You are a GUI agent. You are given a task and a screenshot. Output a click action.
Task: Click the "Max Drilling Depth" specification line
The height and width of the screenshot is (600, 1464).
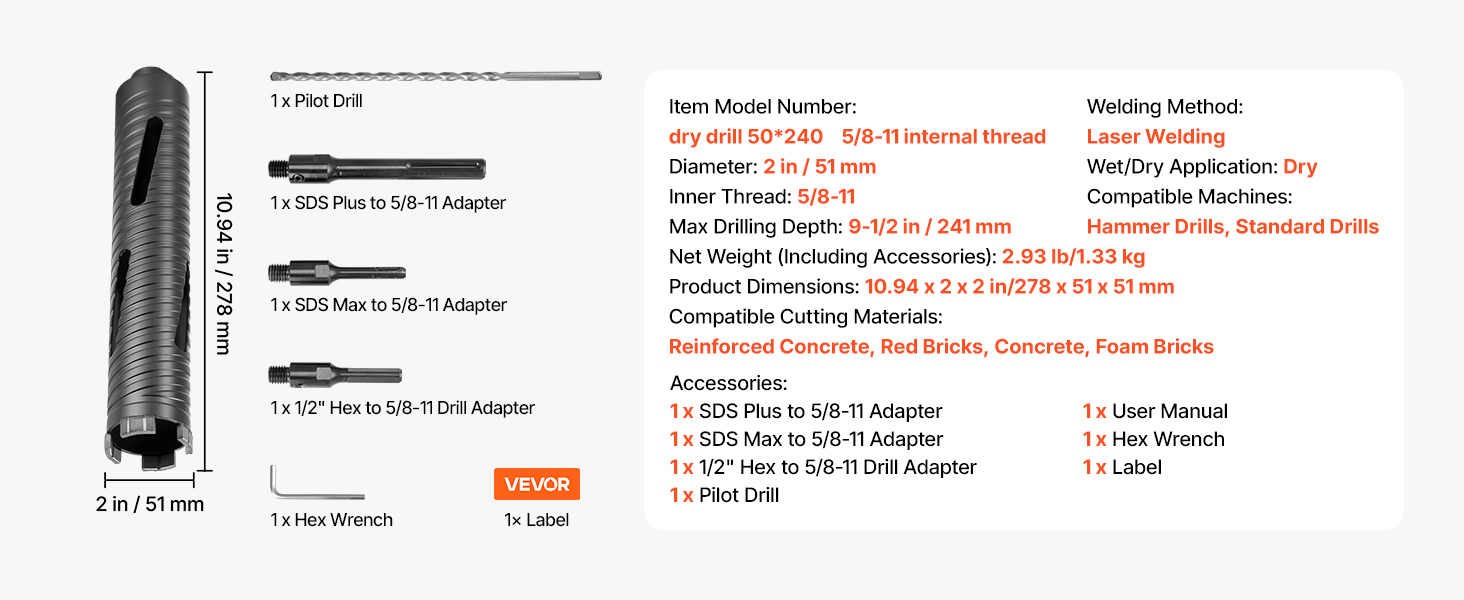coord(840,227)
